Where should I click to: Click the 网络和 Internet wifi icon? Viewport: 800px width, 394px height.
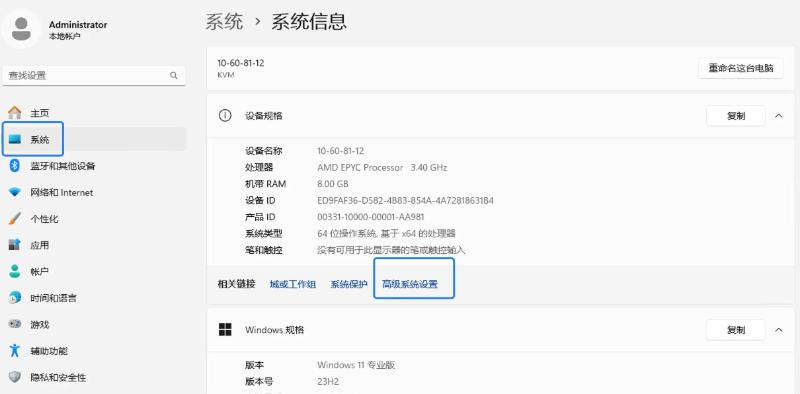[15, 192]
